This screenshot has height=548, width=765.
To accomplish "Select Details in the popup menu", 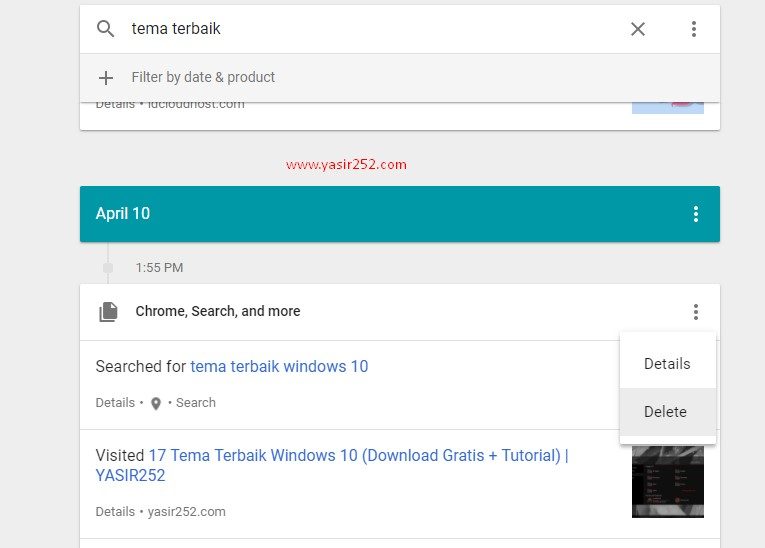I will coord(667,364).
